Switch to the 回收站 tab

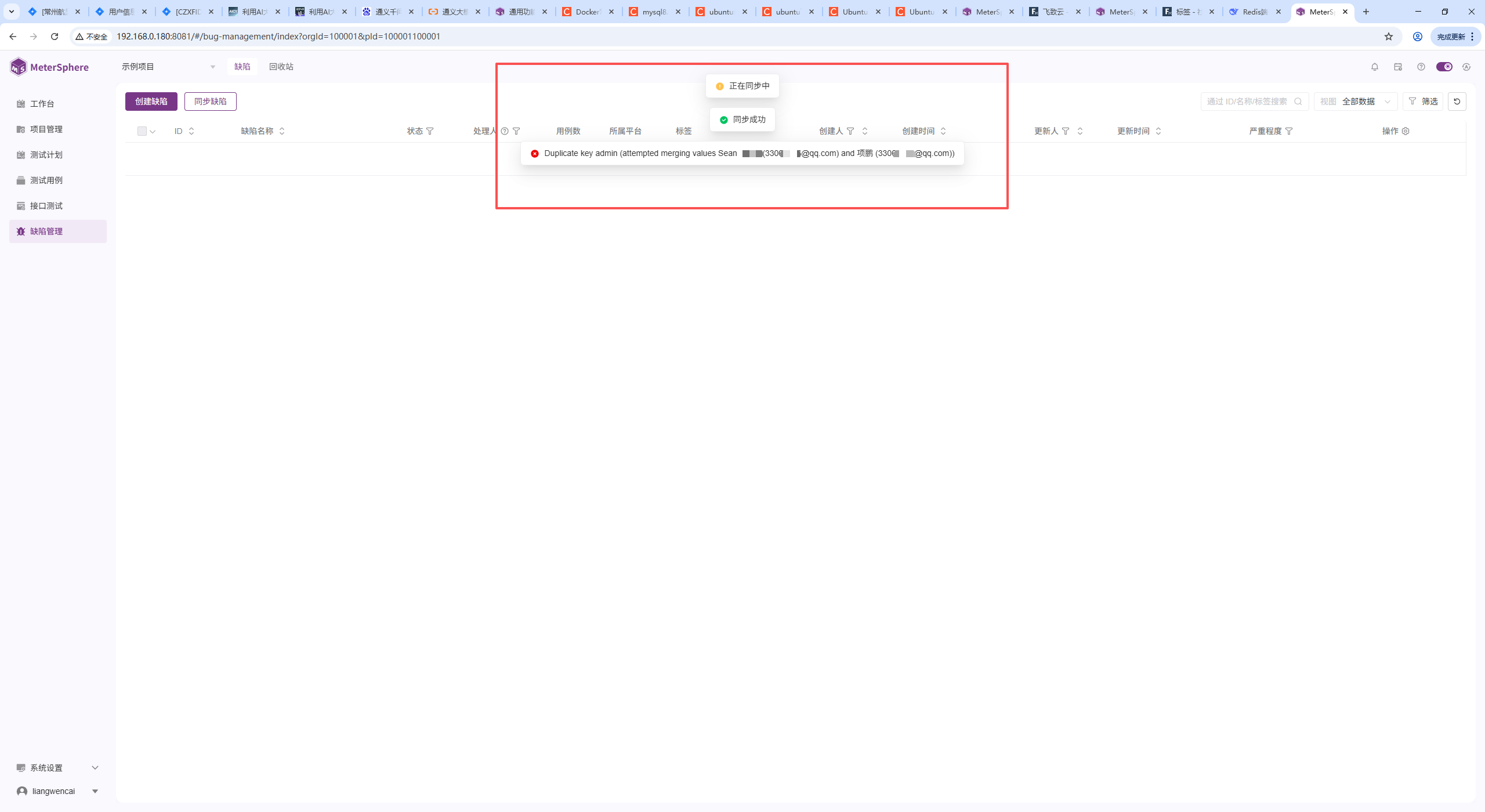point(281,67)
